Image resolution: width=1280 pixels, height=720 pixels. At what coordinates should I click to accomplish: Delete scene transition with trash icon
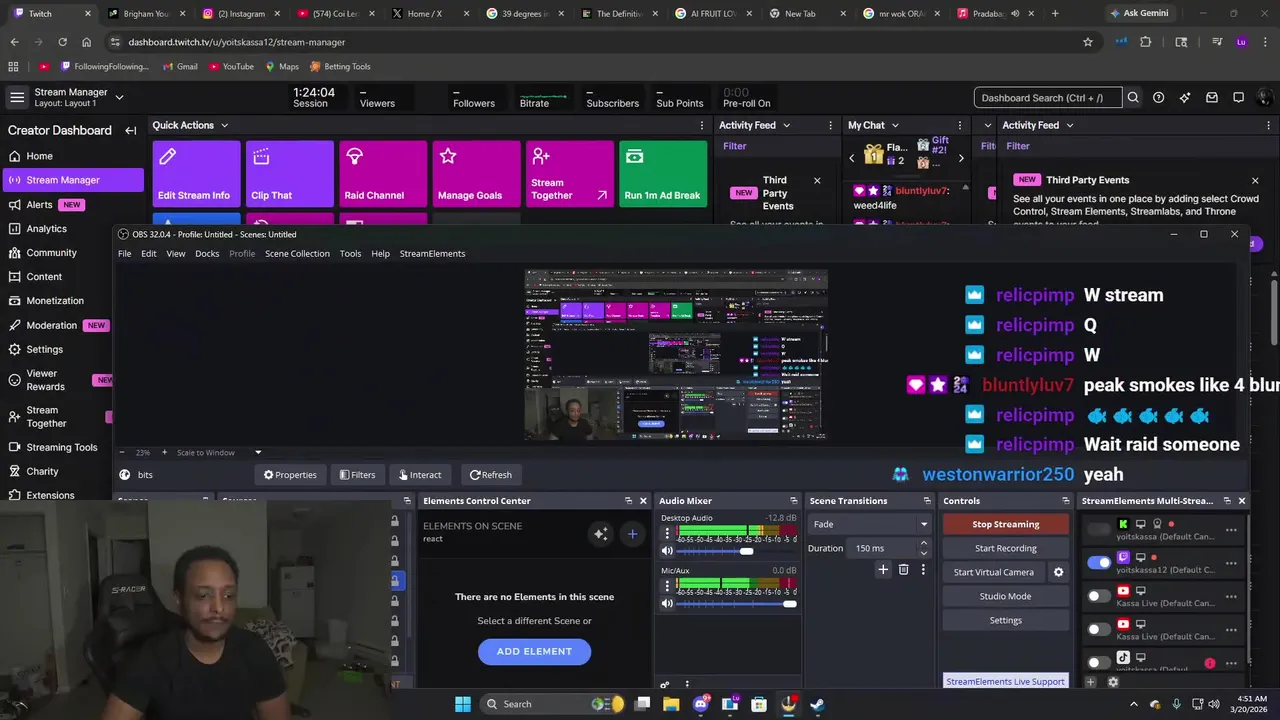pos(903,569)
